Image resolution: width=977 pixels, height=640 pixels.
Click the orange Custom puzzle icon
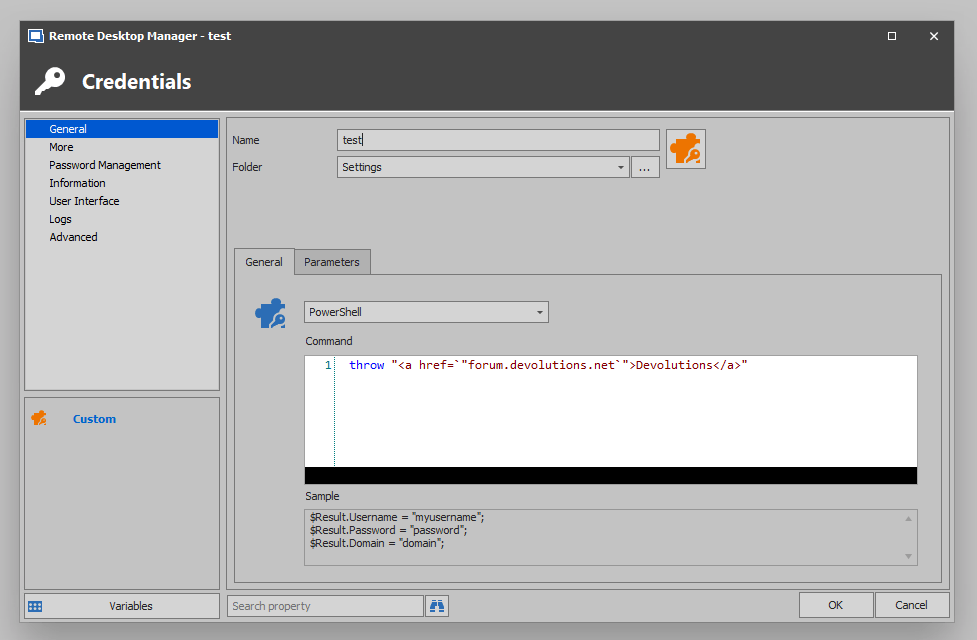click(x=40, y=418)
